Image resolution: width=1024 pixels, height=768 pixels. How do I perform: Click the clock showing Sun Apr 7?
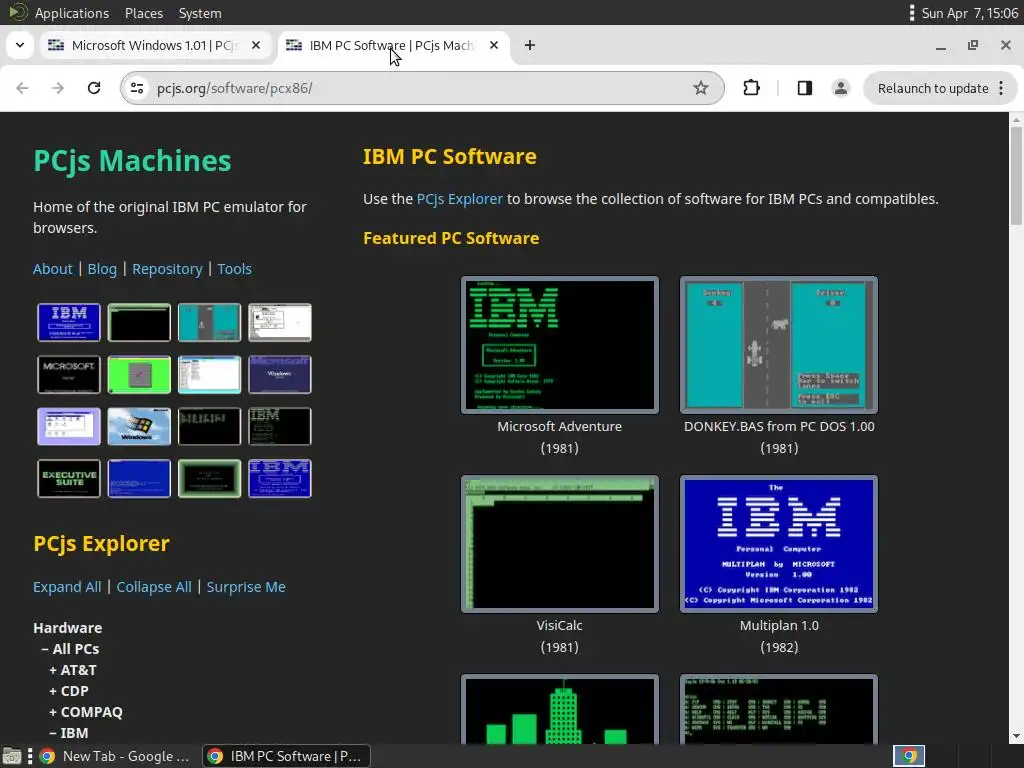click(969, 13)
